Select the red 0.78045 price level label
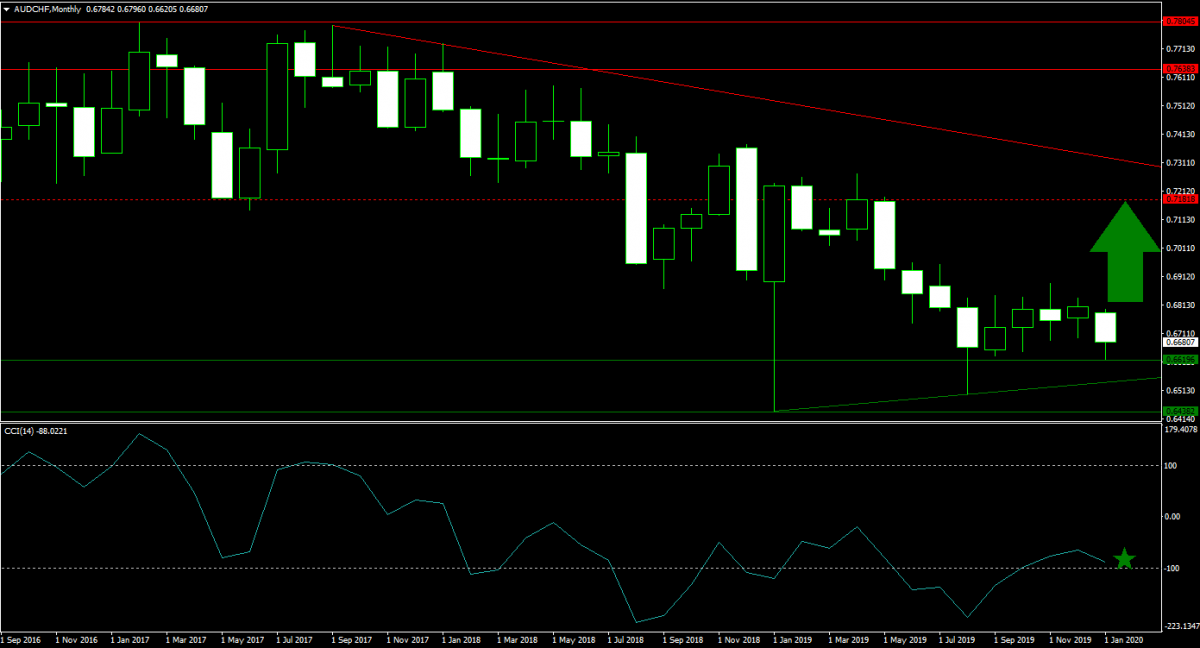The height and width of the screenshot is (648, 1200). tap(1179, 20)
